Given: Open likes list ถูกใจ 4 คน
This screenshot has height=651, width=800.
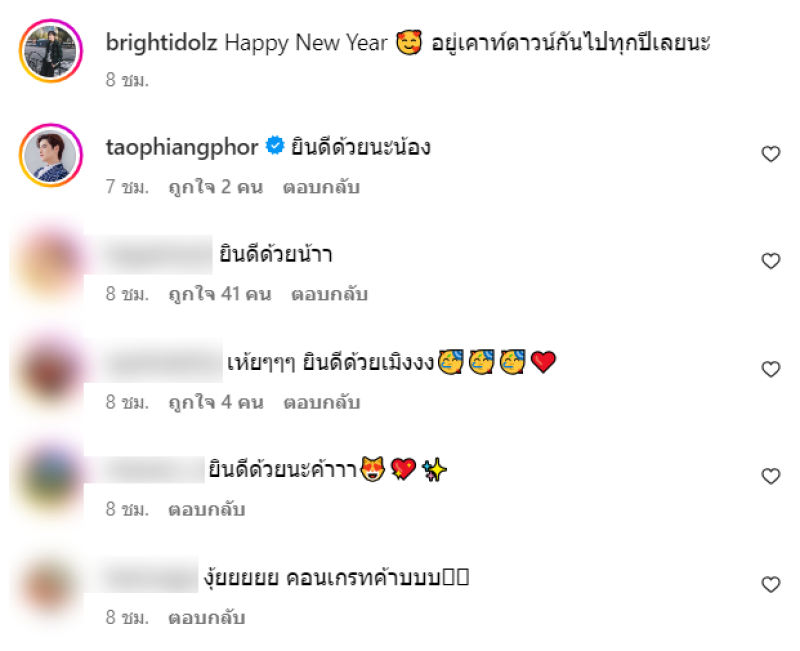Looking at the screenshot, I should coord(216,403).
